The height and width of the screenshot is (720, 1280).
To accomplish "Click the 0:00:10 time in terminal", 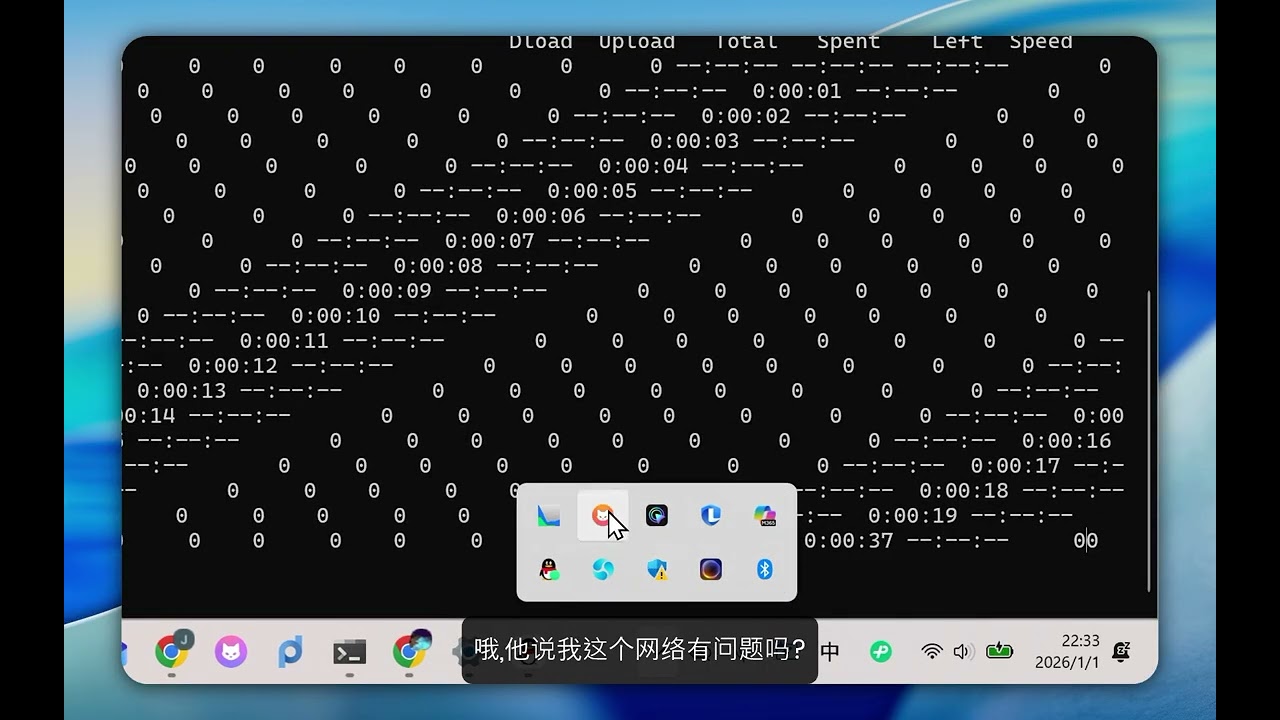I will [336, 316].
